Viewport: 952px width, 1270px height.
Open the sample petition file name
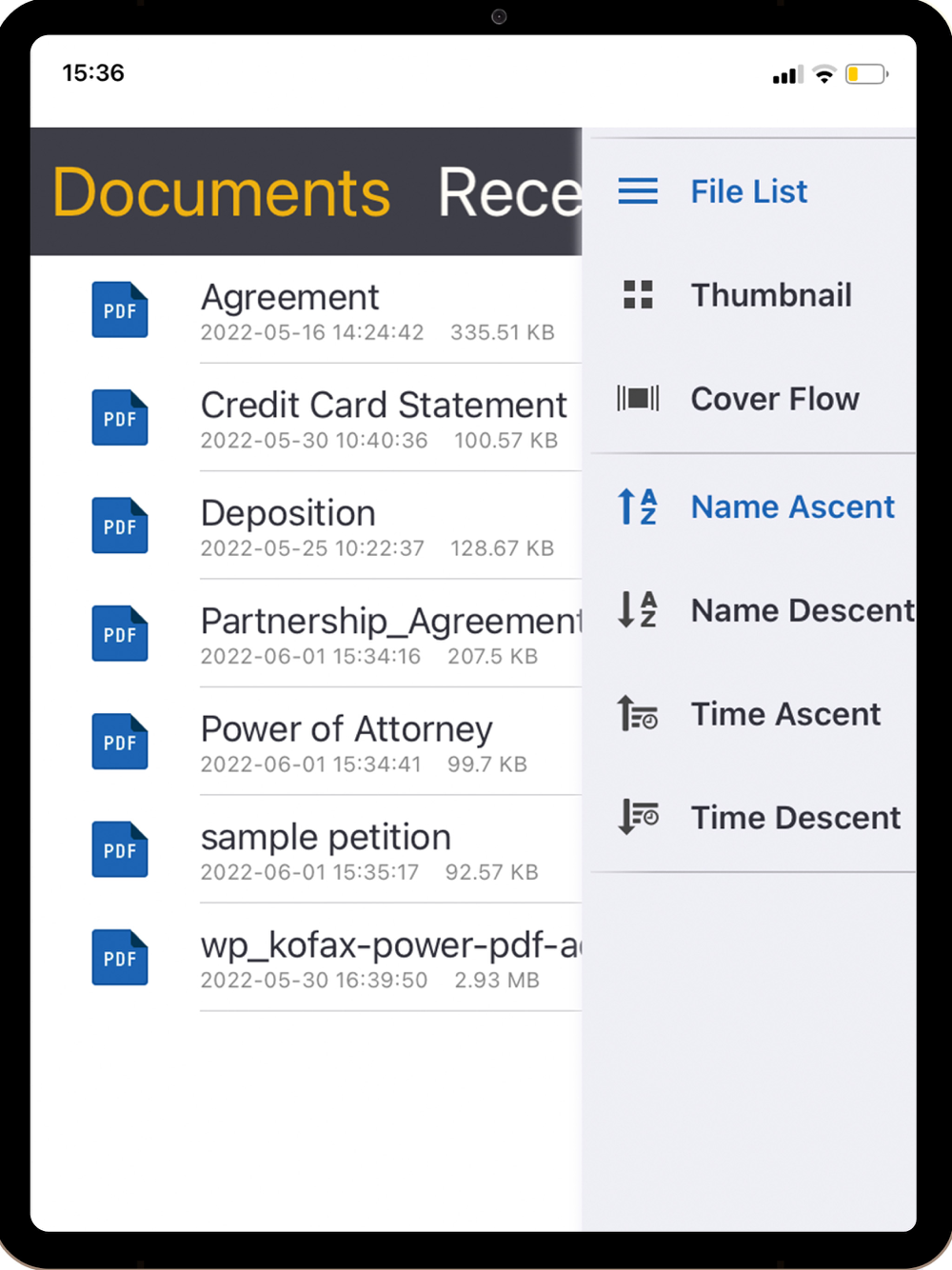point(326,838)
